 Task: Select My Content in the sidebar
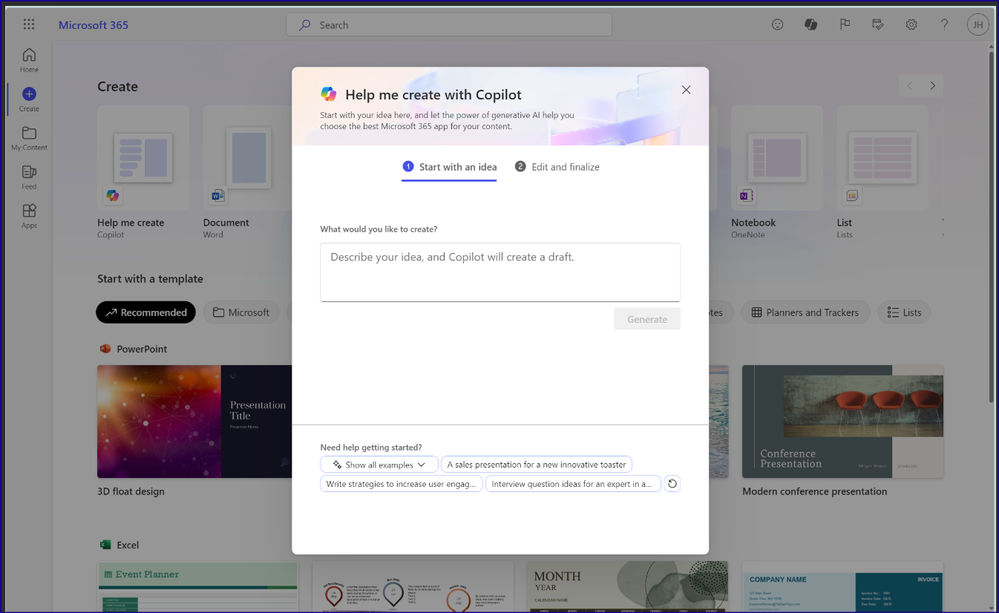28,137
